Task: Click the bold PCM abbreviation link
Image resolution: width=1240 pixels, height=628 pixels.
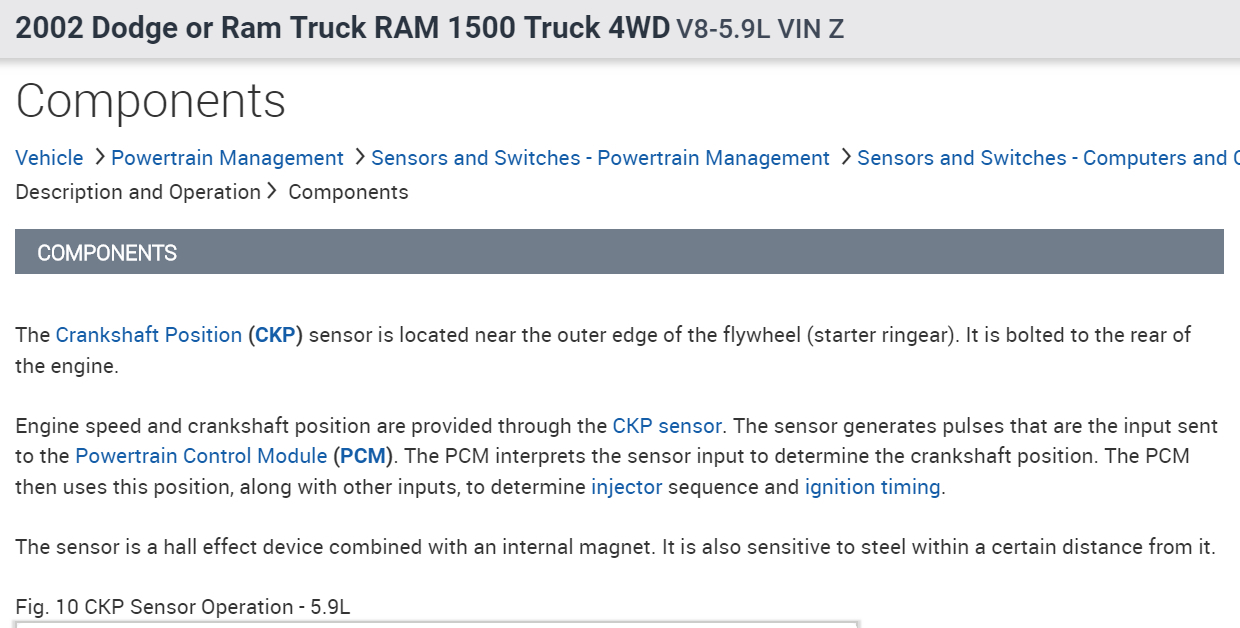Action: (x=362, y=456)
